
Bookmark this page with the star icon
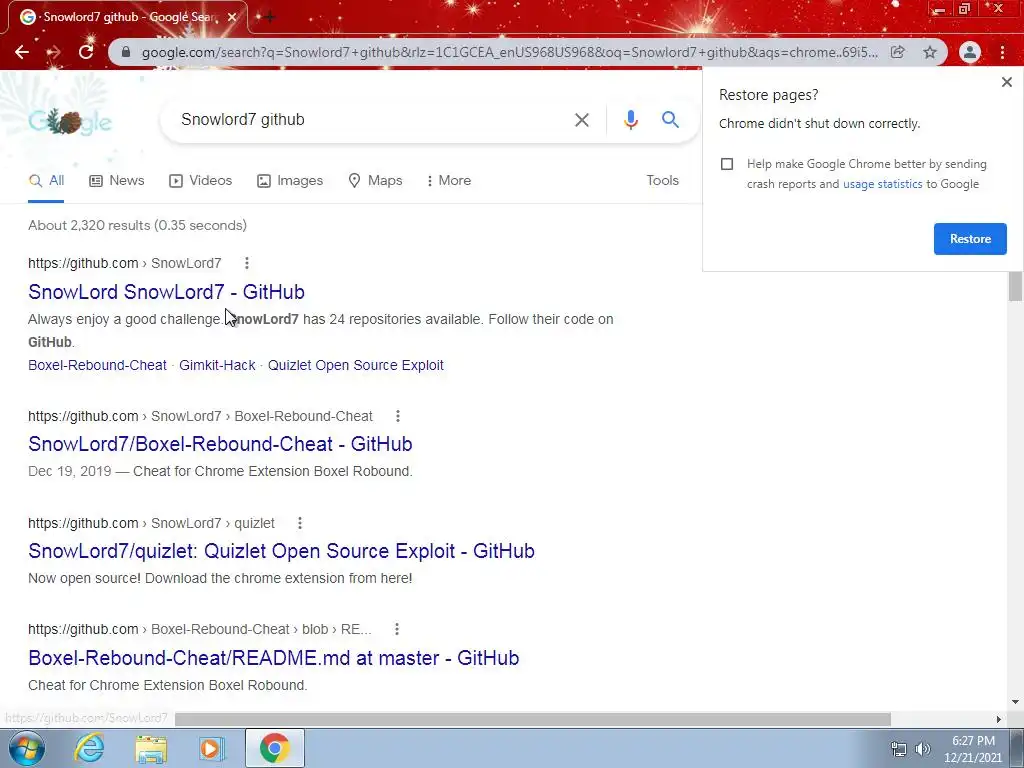pos(930,52)
